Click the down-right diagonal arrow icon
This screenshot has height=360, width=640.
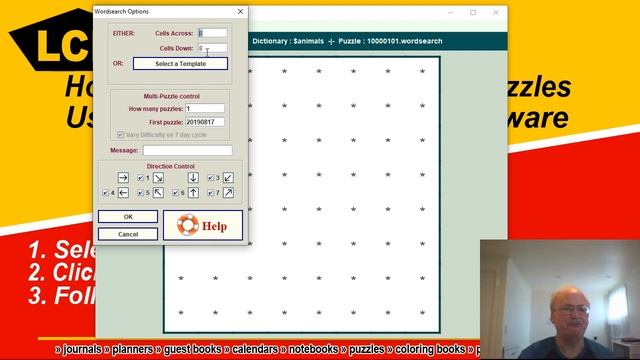158,178
